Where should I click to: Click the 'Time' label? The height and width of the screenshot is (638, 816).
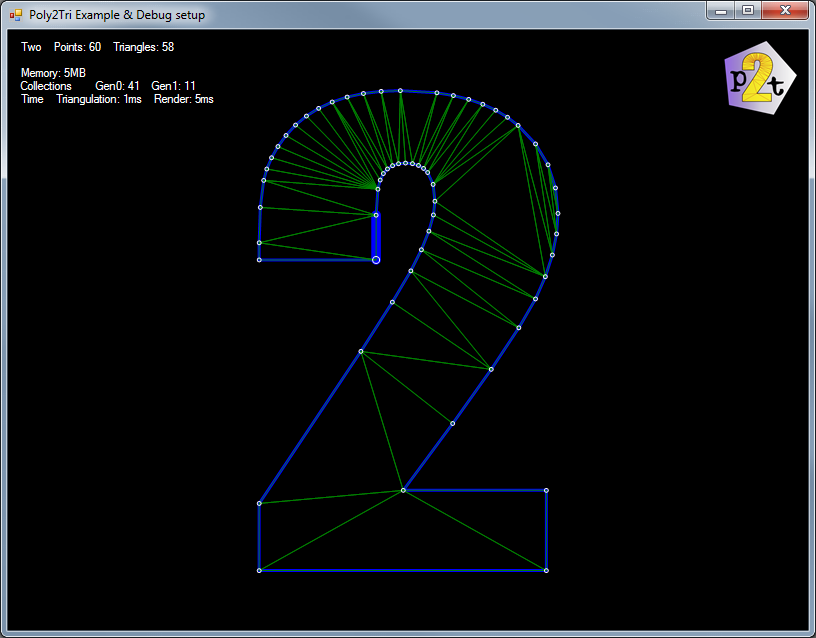(x=32, y=99)
